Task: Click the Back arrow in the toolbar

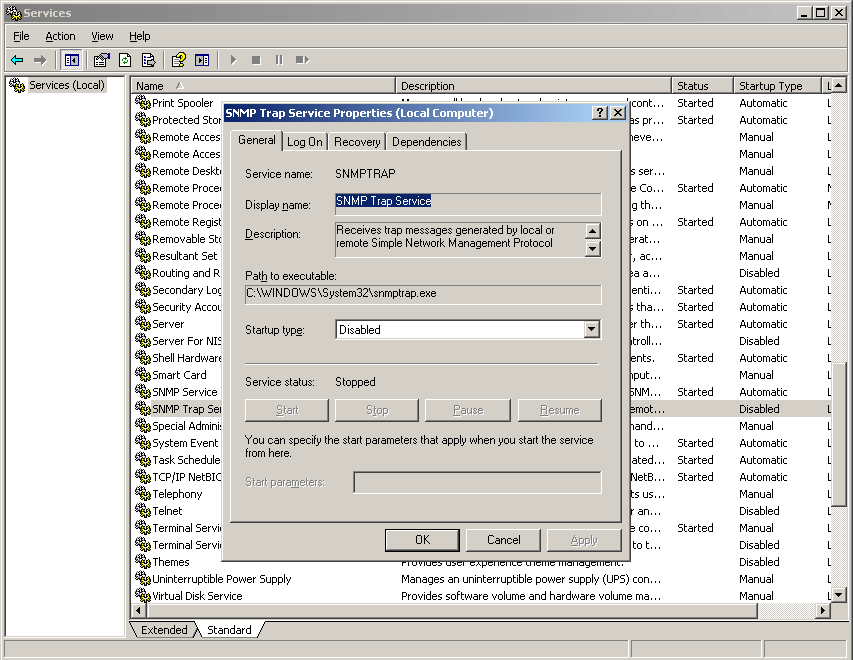Action: [17, 60]
